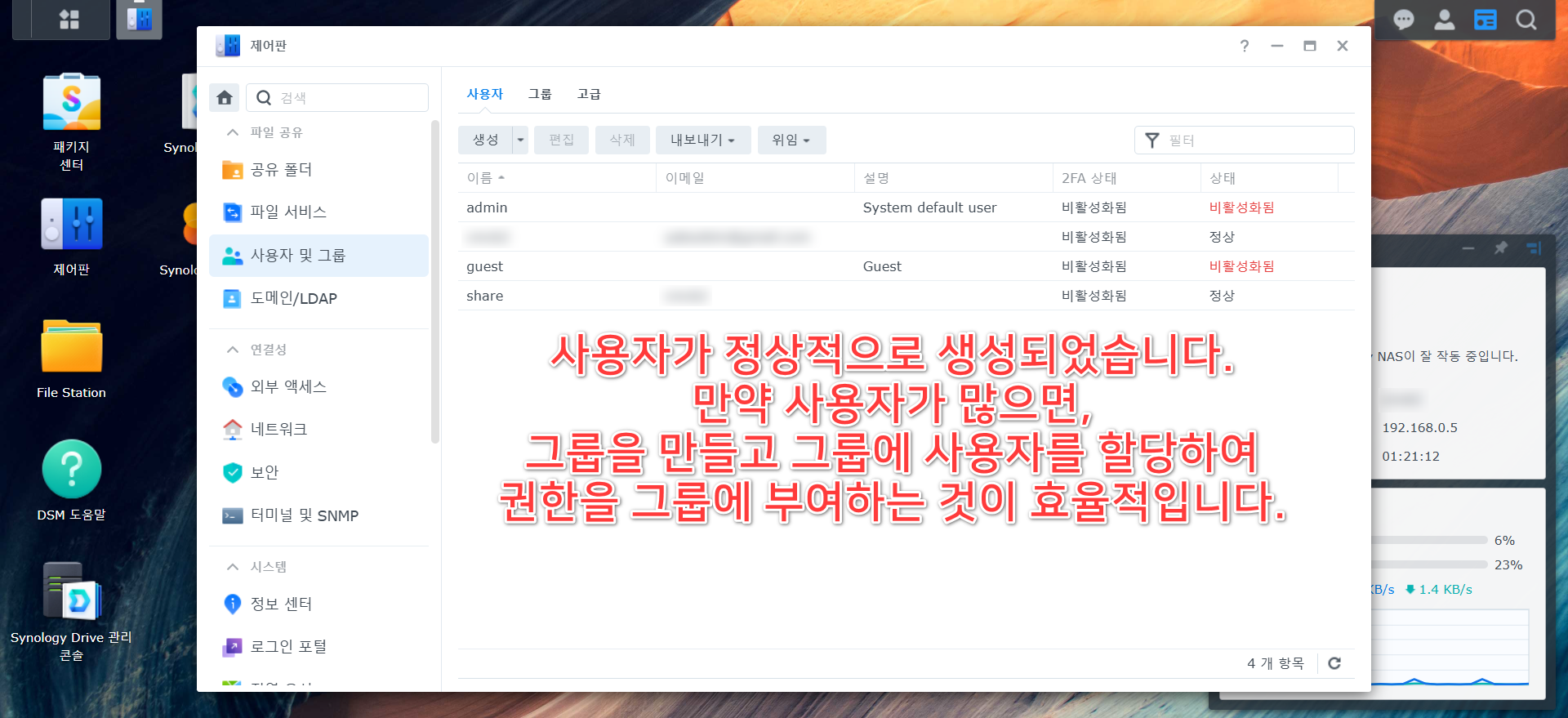Click the 23% usage bar in widget
This screenshot has height=718, width=1568.
tap(1429, 564)
